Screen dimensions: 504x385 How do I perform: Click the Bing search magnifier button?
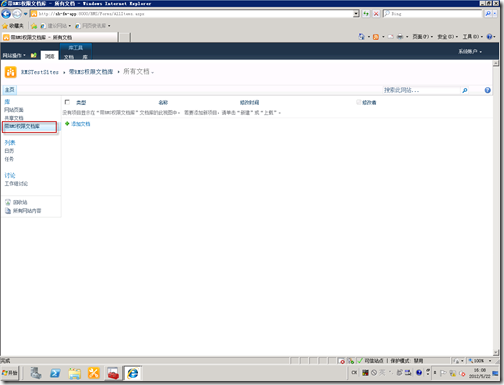488,14
